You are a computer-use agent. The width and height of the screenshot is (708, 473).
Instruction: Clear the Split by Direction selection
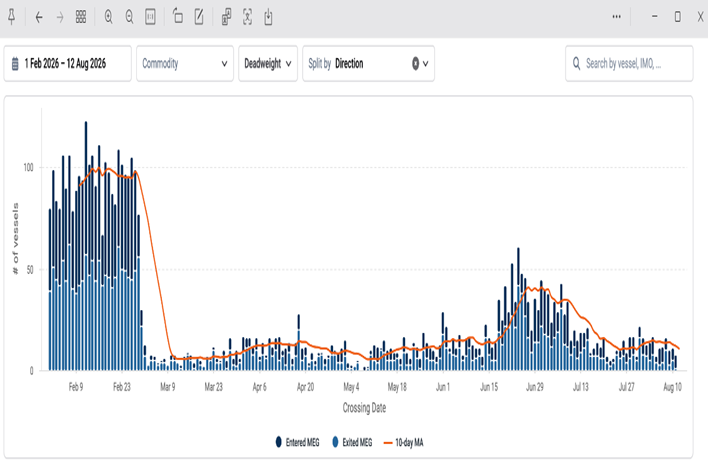pyautogui.click(x=415, y=64)
